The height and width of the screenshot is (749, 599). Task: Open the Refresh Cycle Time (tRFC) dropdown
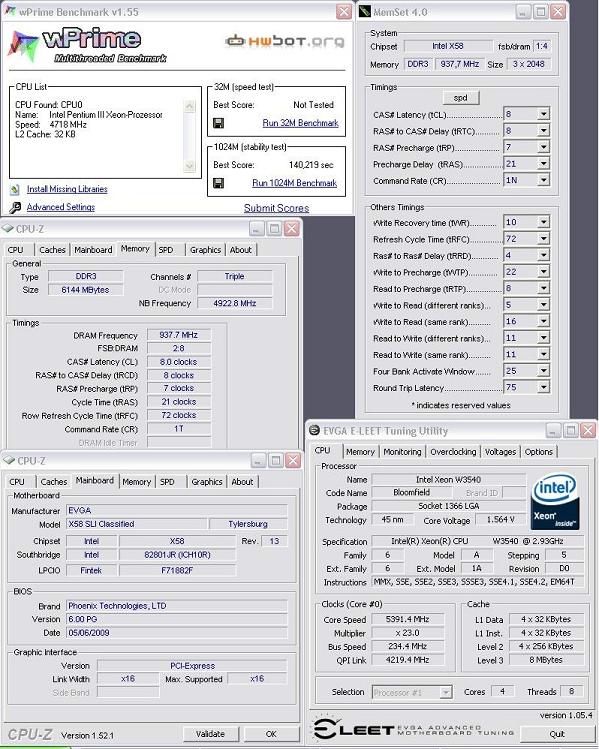pos(543,239)
